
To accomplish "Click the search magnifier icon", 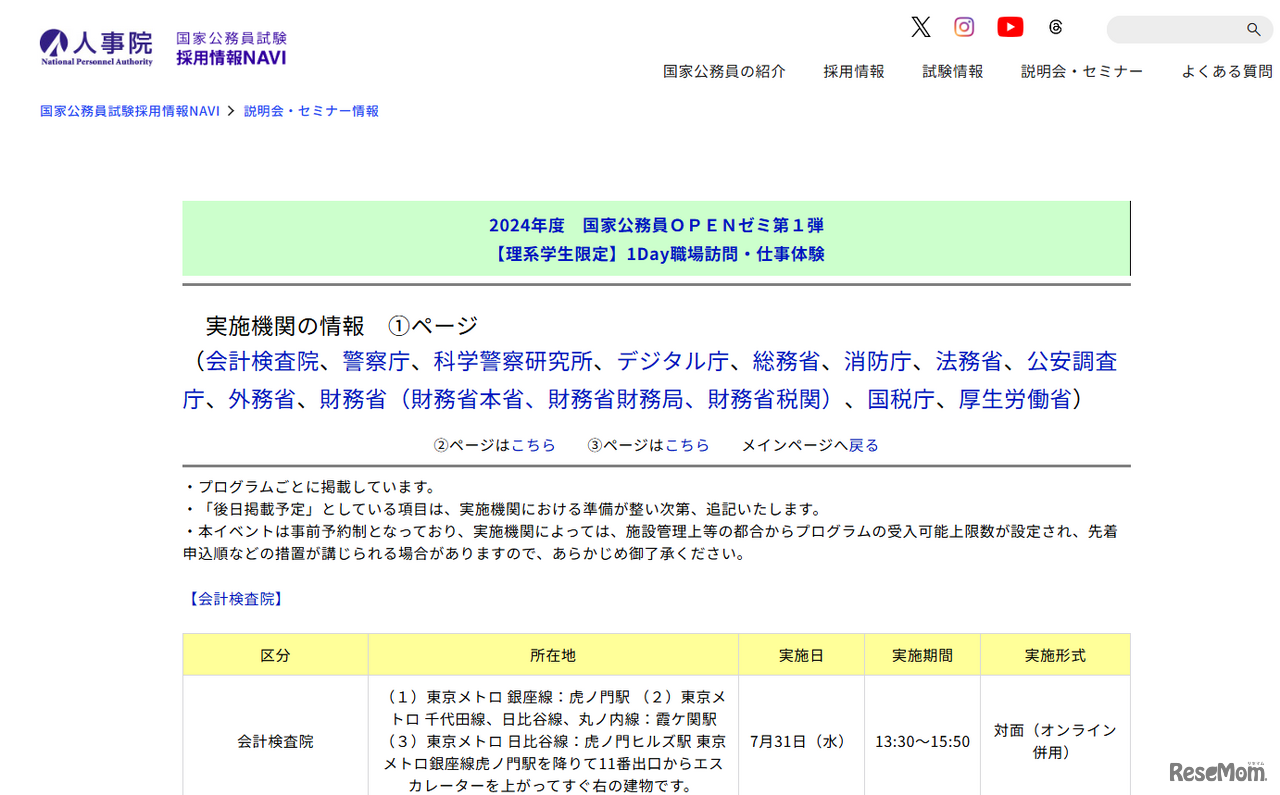I will coord(1253,30).
